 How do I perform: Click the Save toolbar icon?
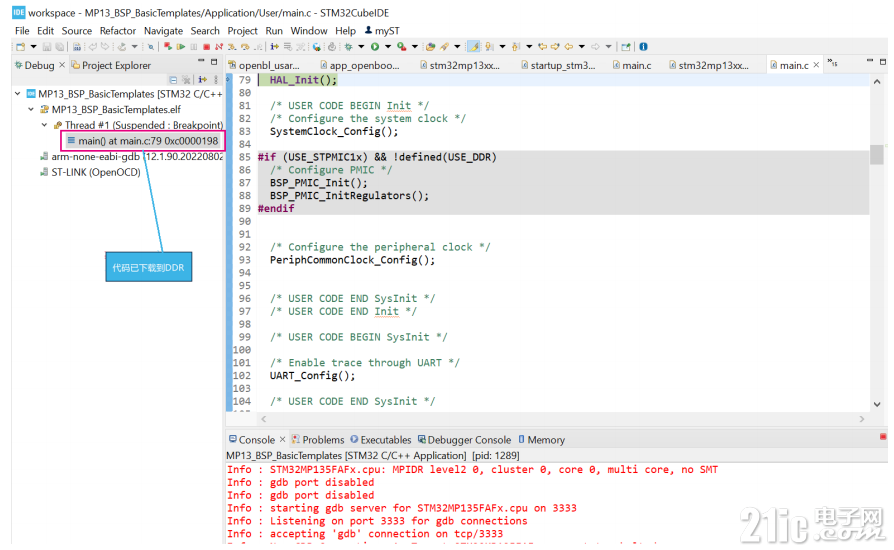point(47,47)
